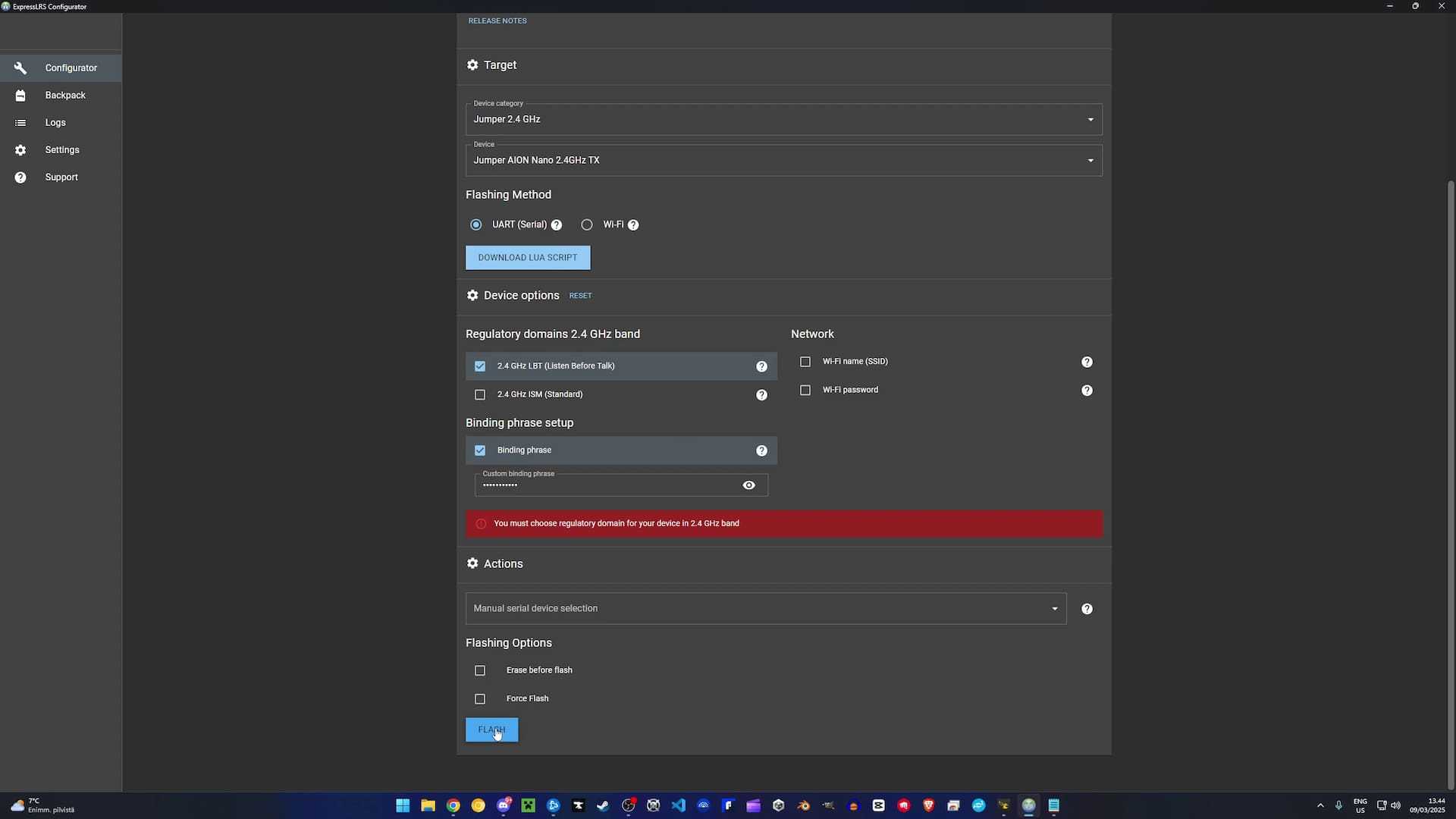Viewport: 1456px width, 819px height.
Task: Enable Wi-Fi password checkbox
Action: [x=805, y=391]
